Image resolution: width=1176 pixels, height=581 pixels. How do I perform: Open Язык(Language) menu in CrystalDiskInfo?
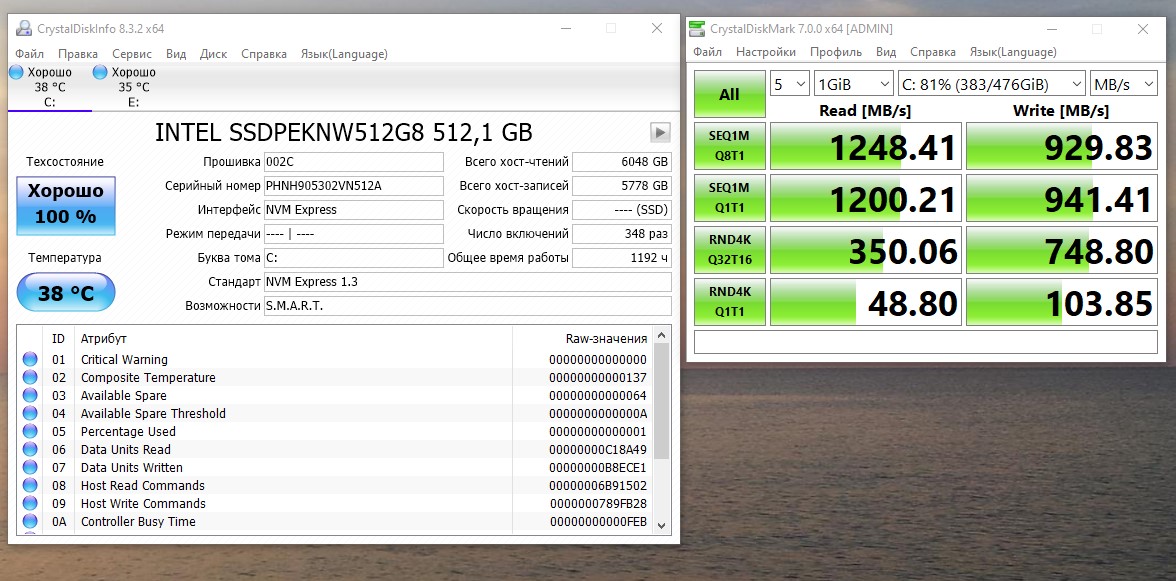coord(344,54)
